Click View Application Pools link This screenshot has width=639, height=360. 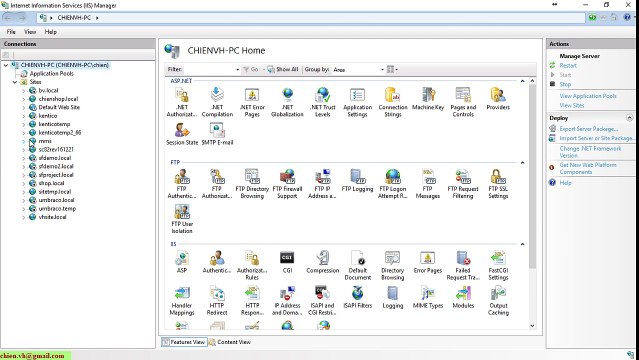click(x=588, y=96)
